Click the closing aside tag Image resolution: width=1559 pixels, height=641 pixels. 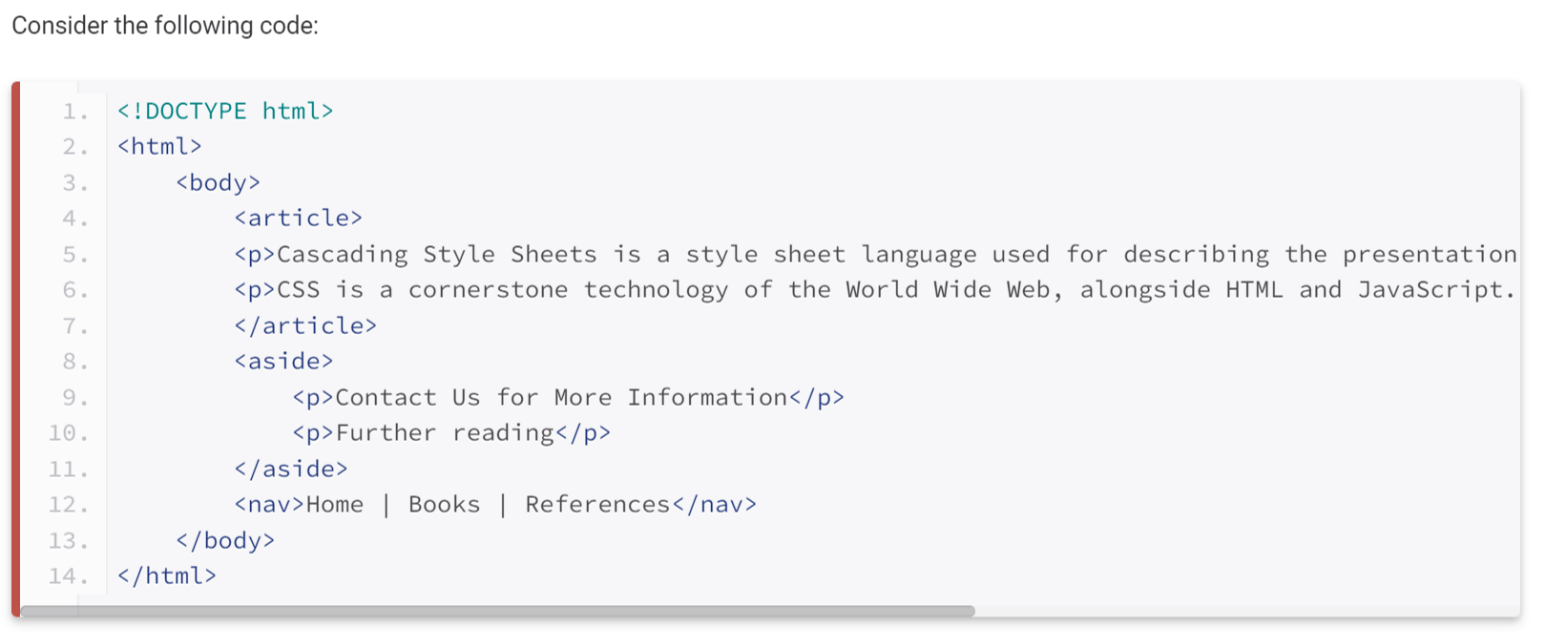click(291, 469)
